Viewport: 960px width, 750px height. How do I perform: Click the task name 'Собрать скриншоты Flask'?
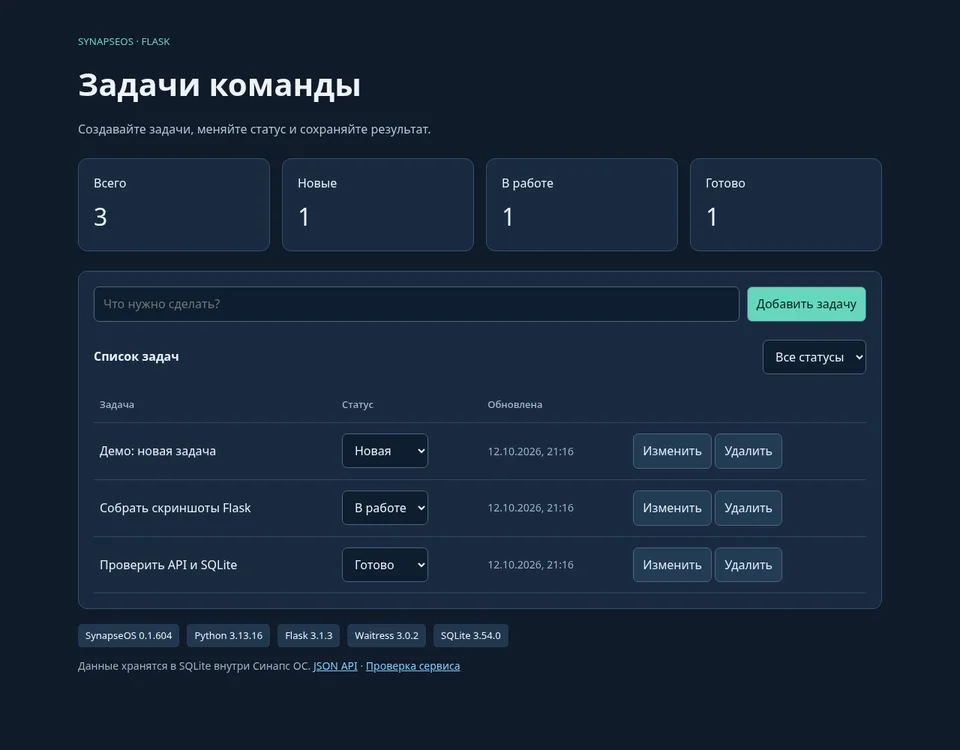point(175,508)
